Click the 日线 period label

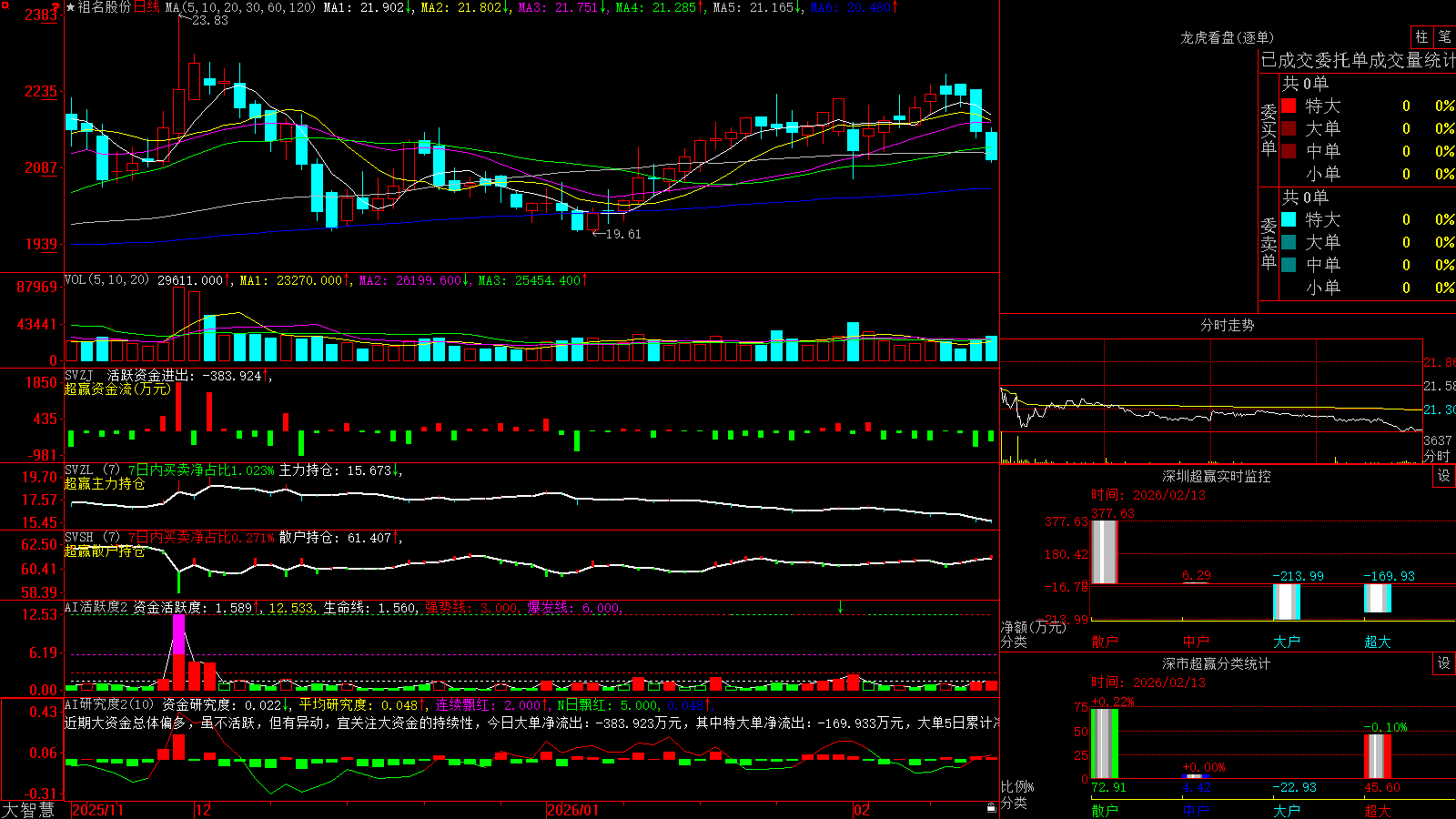coord(147,7)
